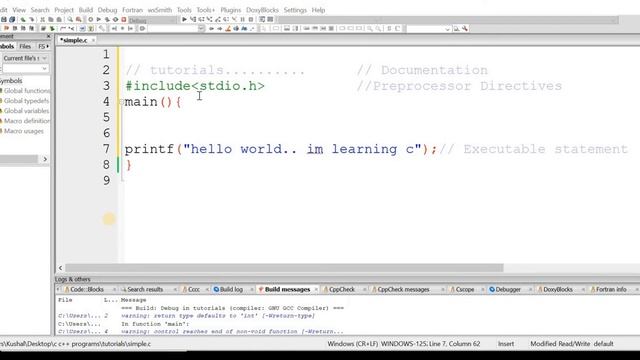
Task: Run the program with the green Run icon
Action: [x=98, y=19]
